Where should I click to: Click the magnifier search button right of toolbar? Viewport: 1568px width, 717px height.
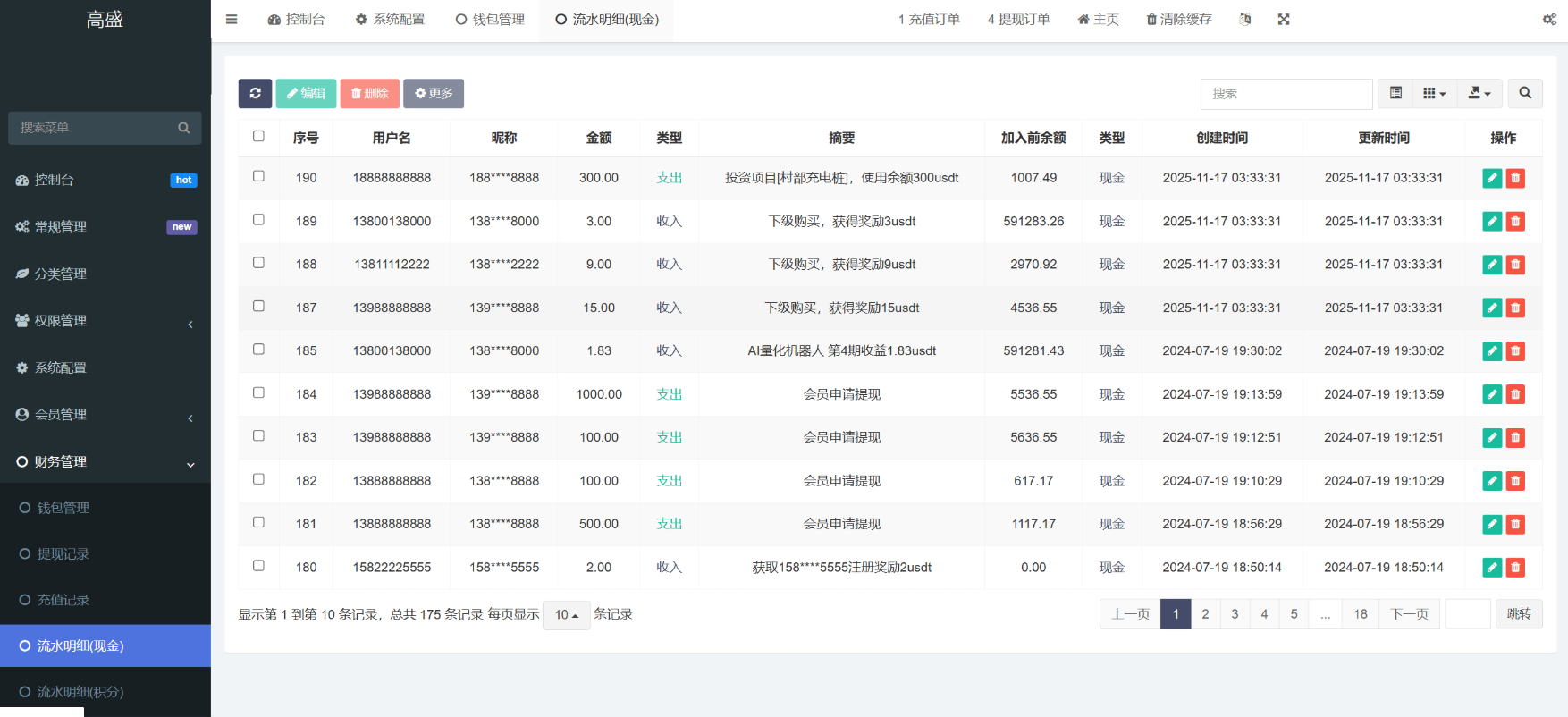(1525, 93)
